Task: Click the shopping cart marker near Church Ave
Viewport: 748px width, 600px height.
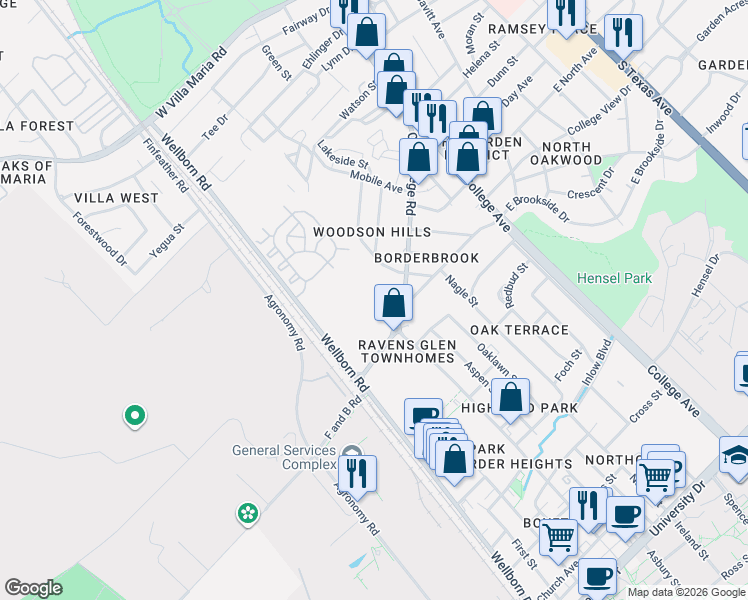Action: point(559,541)
